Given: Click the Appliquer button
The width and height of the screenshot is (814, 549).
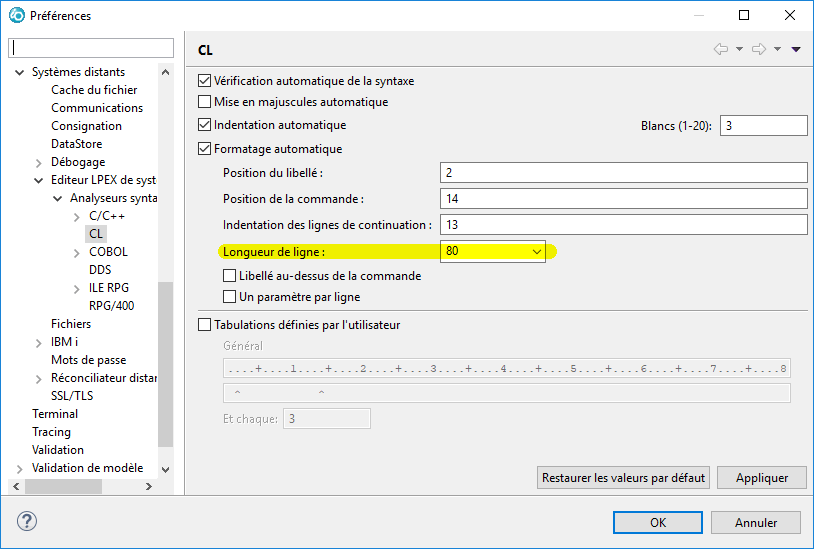Looking at the screenshot, I should [762, 477].
